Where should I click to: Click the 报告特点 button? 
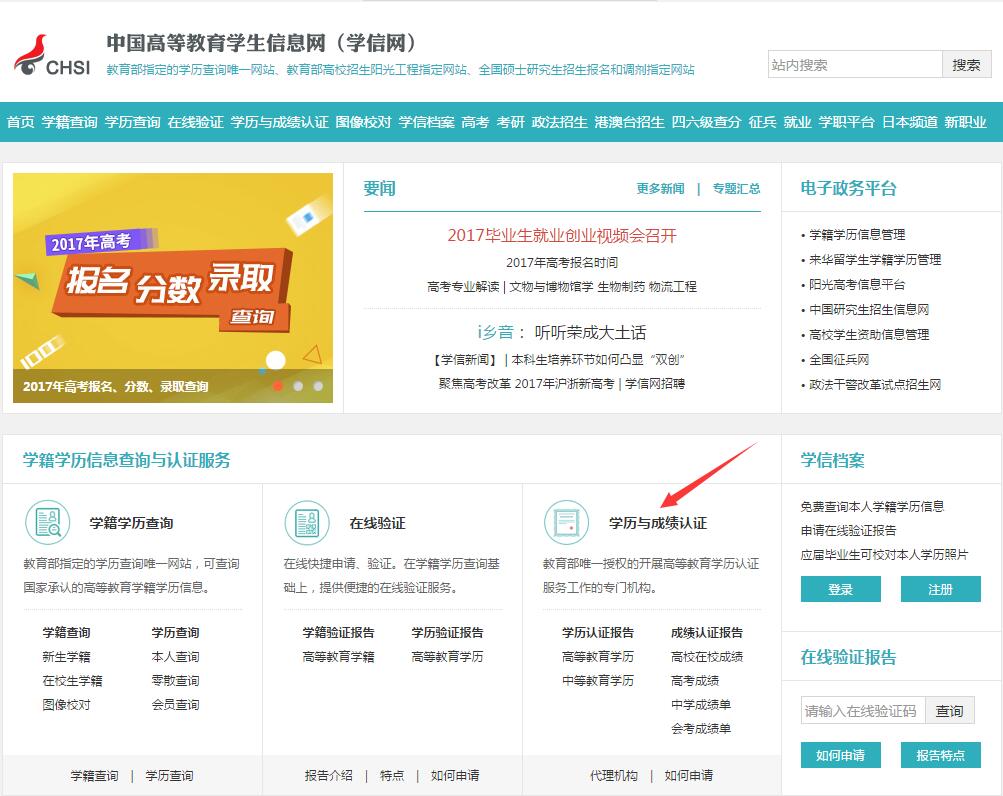(940, 755)
